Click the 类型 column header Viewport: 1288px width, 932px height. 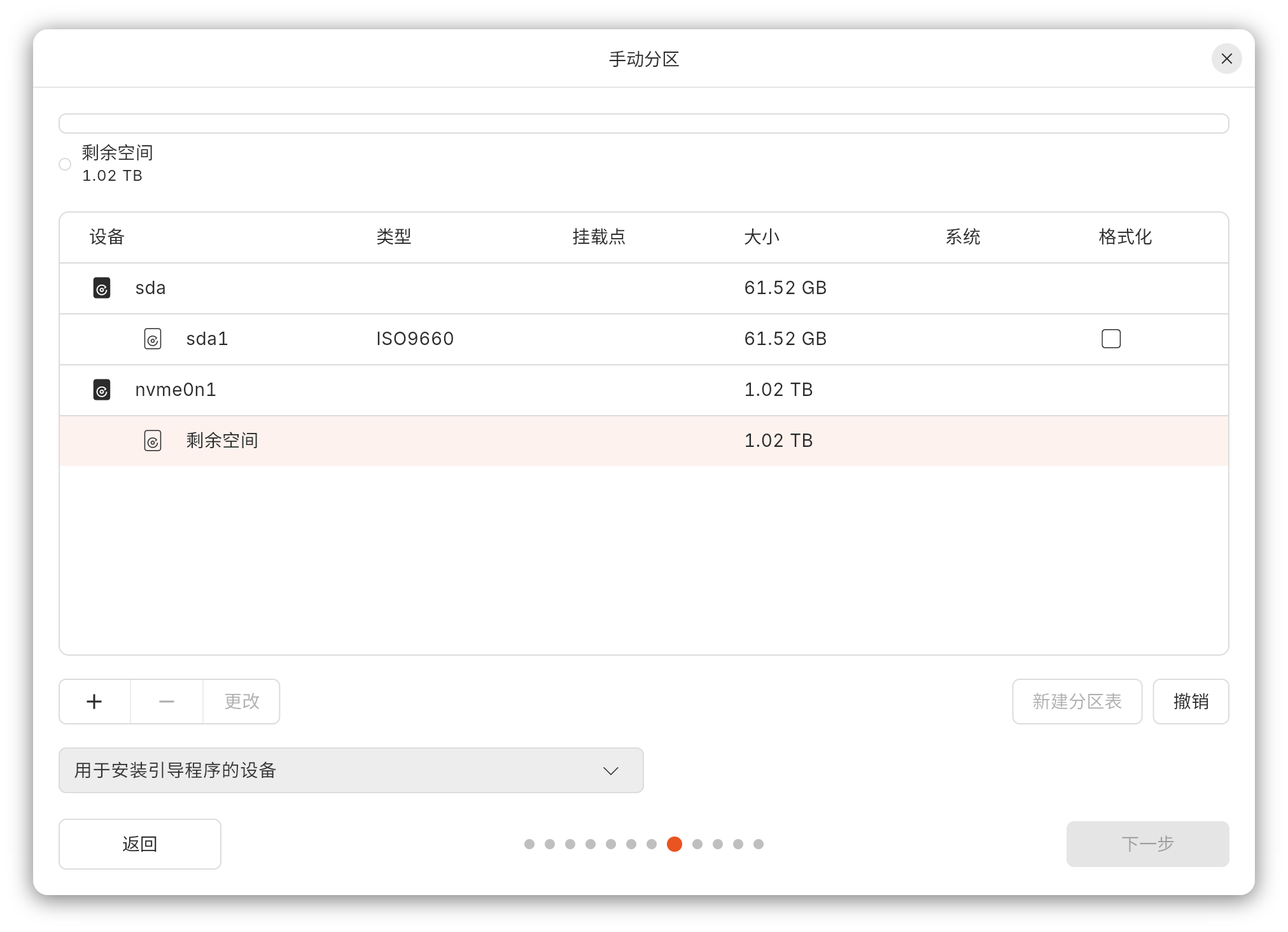tap(394, 237)
